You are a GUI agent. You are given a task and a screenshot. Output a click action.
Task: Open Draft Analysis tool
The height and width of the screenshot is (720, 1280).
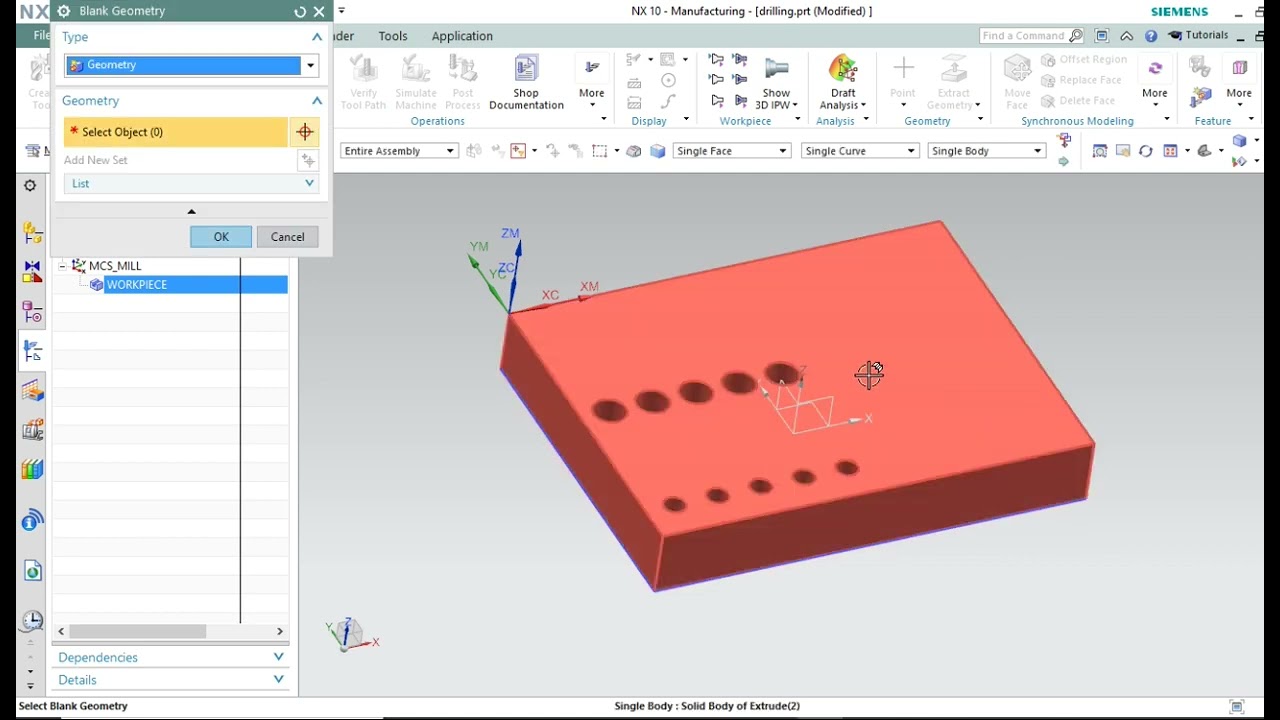843,82
